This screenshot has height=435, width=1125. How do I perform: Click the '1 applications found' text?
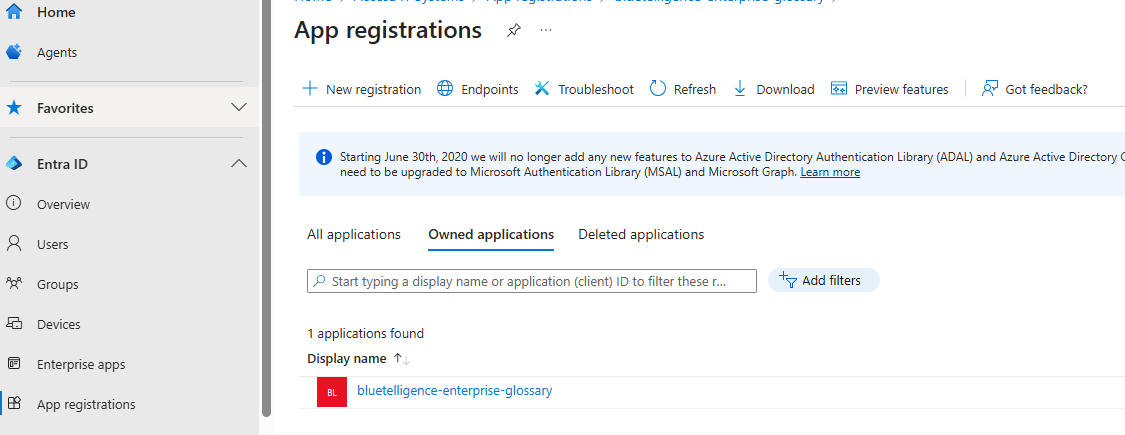[x=366, y=334]
